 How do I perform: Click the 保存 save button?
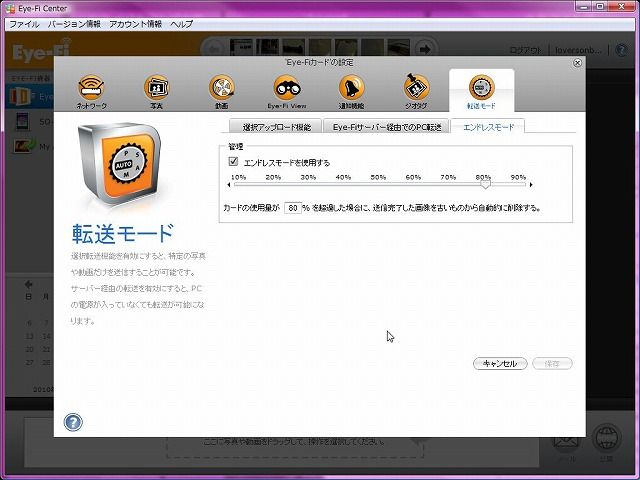point(552,363)
